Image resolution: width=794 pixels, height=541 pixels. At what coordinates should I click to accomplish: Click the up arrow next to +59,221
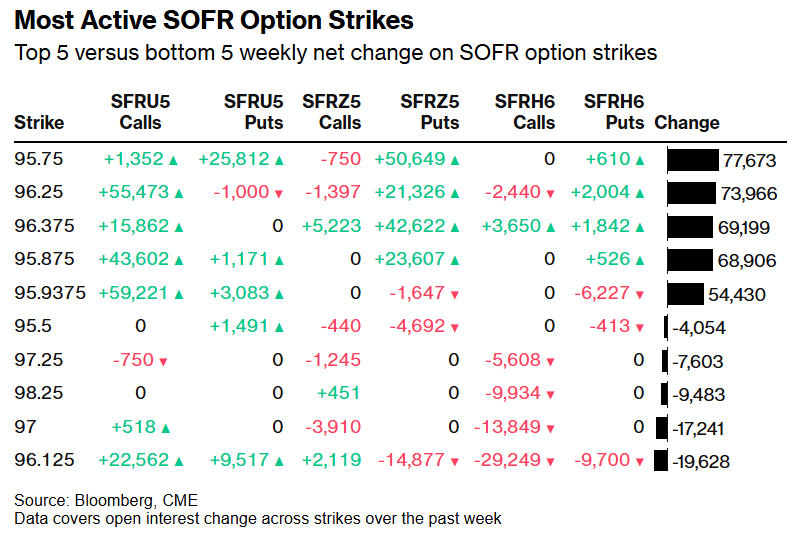[179, 294]
